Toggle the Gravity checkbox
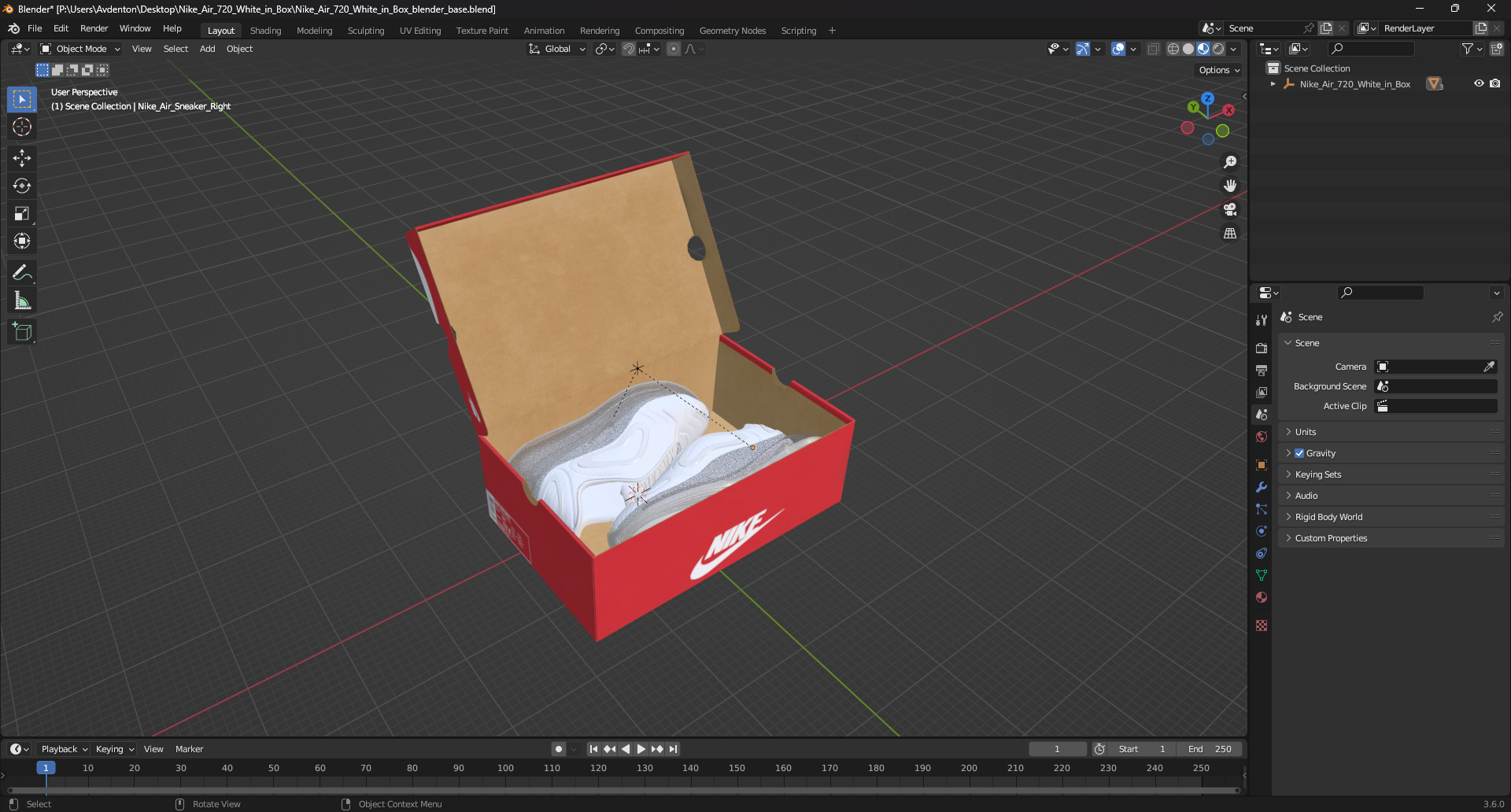The height and width of the screenshot is (812, 1511). click(1299, 453)
